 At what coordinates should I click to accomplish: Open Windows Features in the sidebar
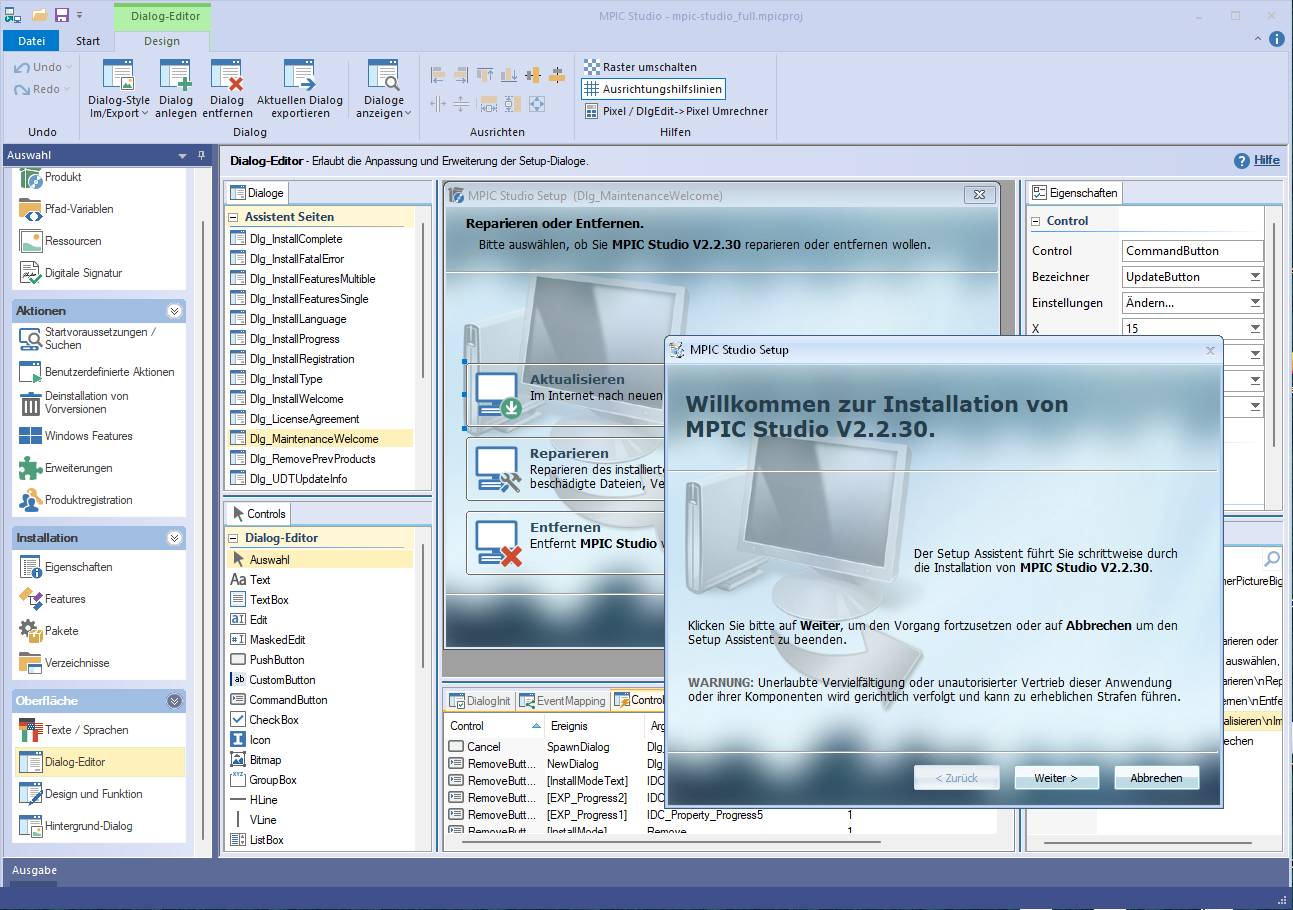pyautogui.click(x=88, y=436)
